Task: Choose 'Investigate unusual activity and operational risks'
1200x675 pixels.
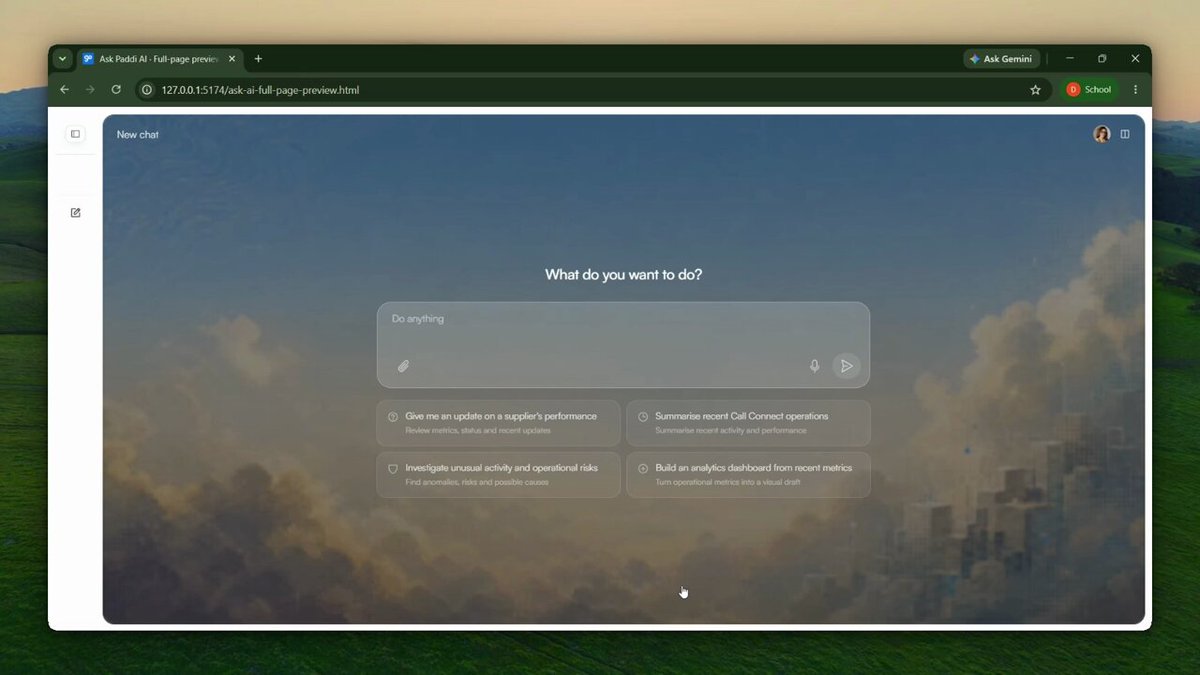Action: tap(498, 474)
